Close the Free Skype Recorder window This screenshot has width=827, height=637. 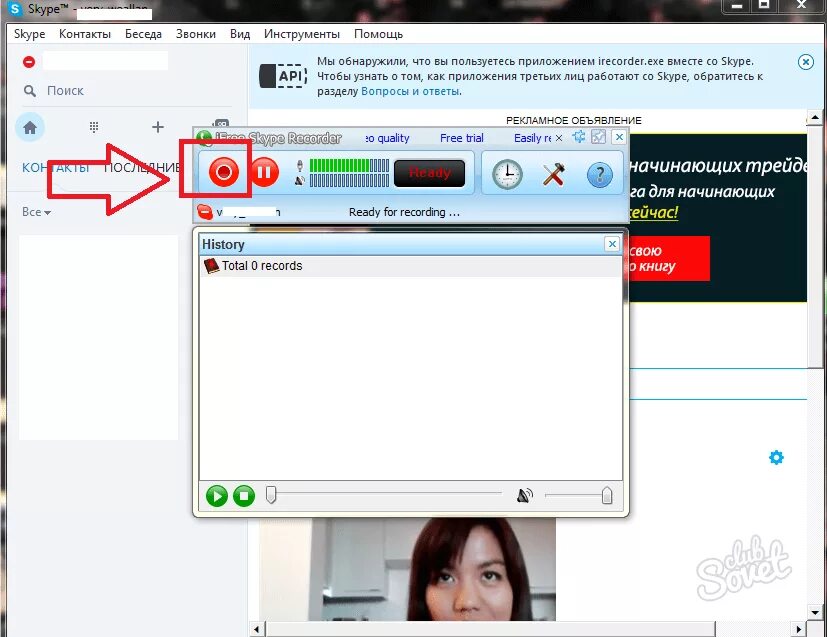click(619, 138)
